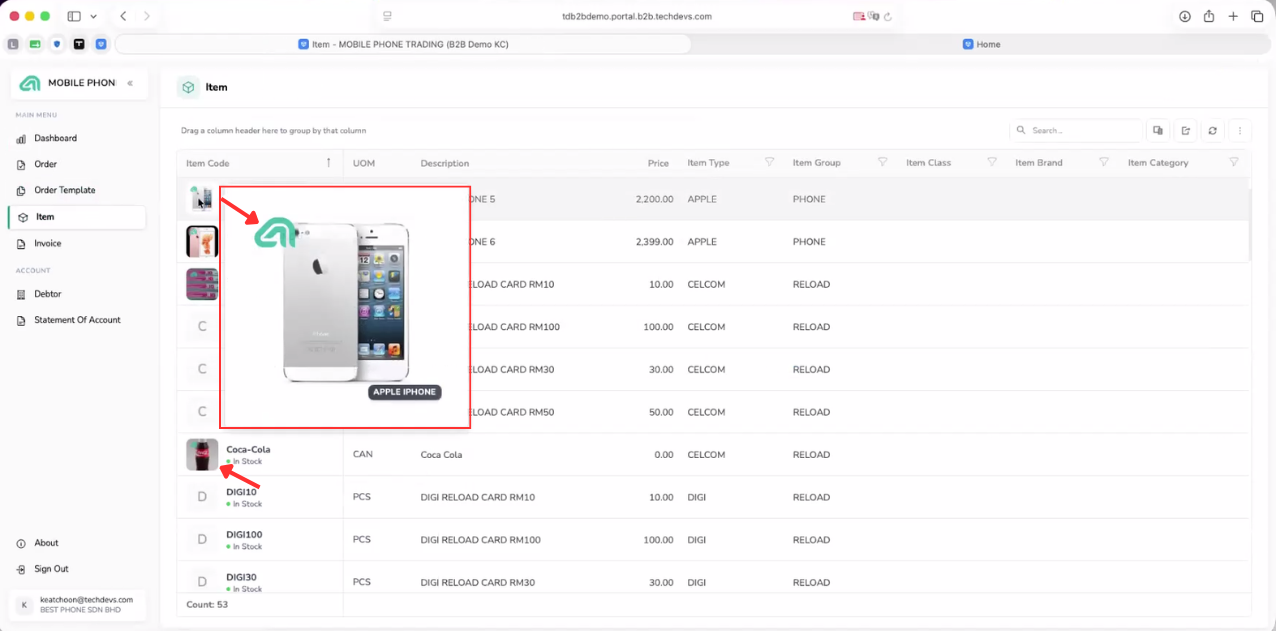The image size is (1280, 631).
Task: Open Item Type column filter
Action: click(770, 162)
